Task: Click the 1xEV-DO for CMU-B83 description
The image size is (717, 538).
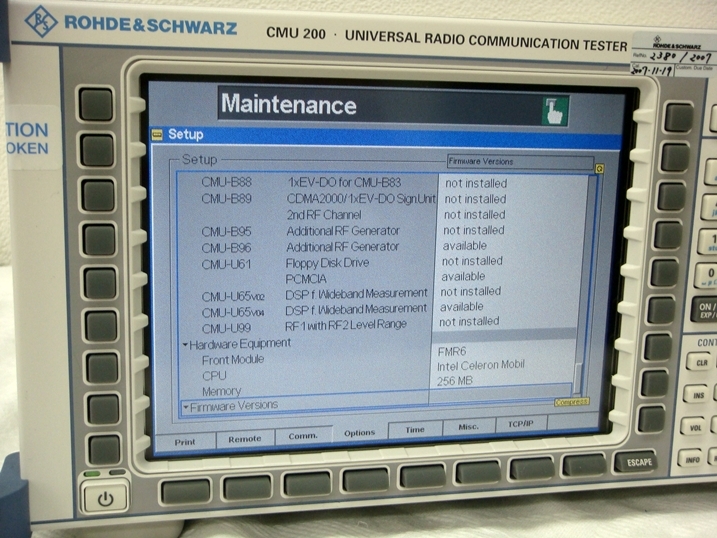Action: click(x=344, y=182)
